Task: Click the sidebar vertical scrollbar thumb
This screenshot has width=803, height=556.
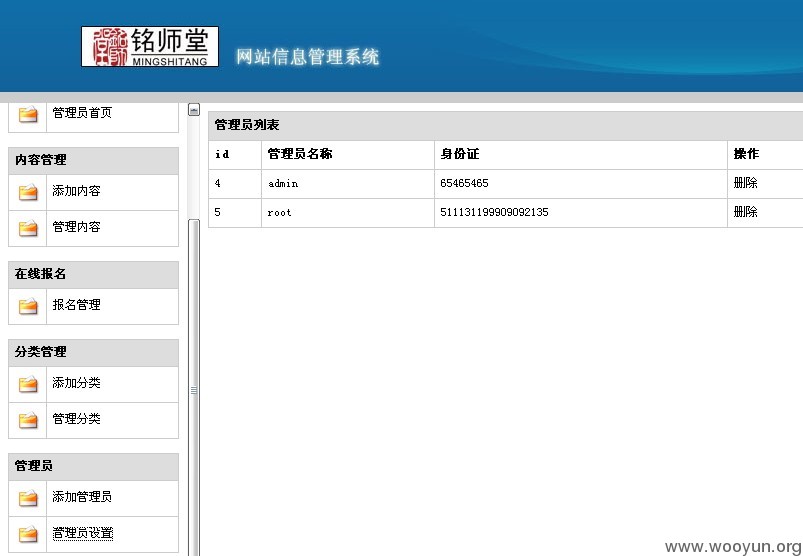Action: (194, 388)
